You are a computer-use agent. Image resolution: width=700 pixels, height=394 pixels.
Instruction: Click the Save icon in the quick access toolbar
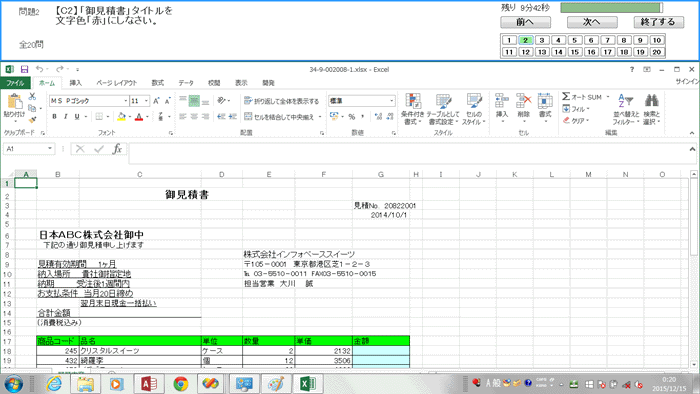[x=25, y=69]
